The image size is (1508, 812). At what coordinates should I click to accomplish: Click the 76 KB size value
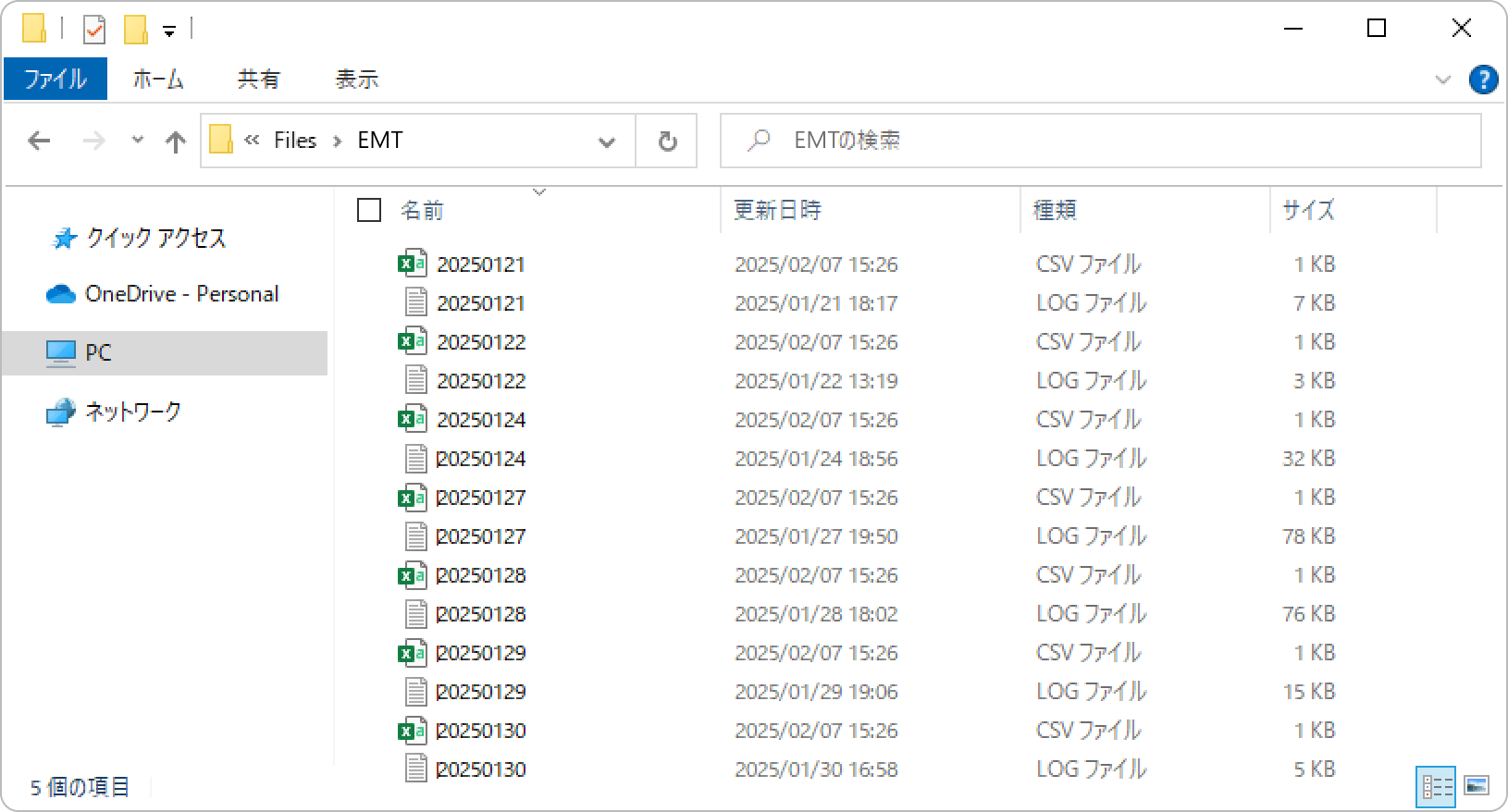(1308, 614)
